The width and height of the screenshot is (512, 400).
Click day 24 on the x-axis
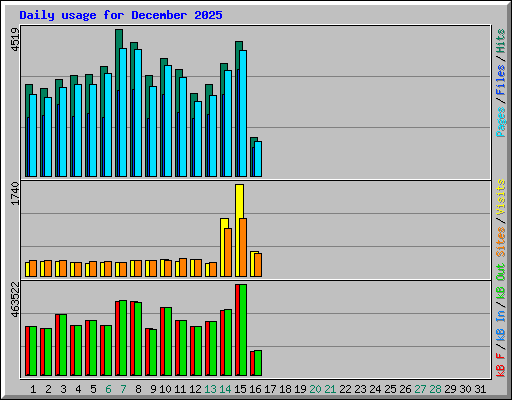click(x=375, y=389)
